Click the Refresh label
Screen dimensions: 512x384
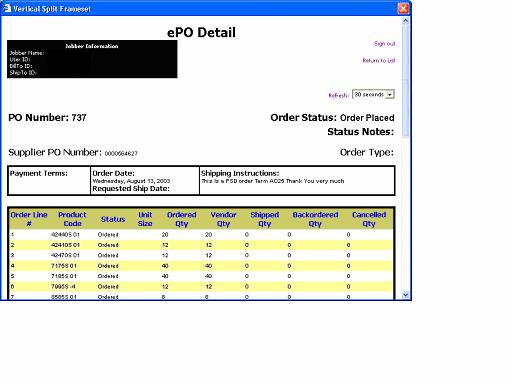coord(338,95)
